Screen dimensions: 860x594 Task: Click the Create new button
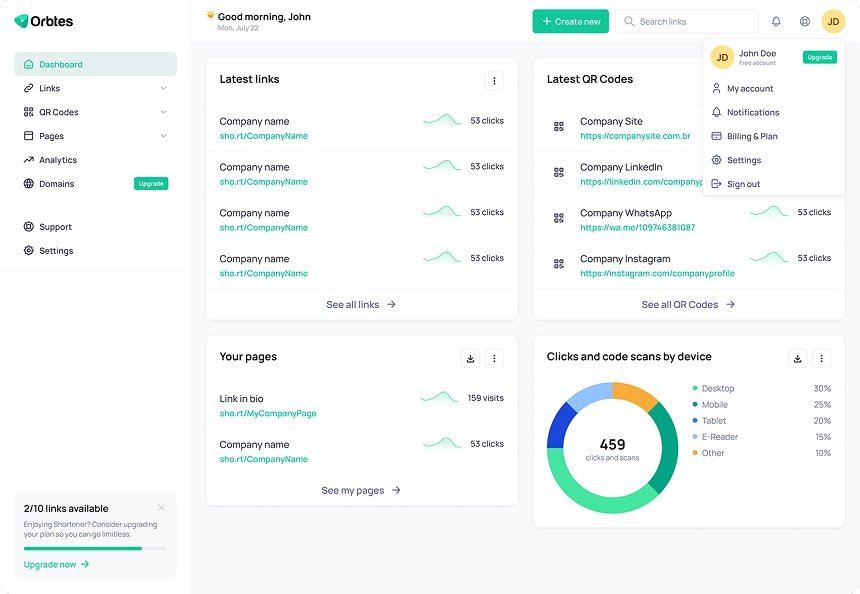coord(570,21)
